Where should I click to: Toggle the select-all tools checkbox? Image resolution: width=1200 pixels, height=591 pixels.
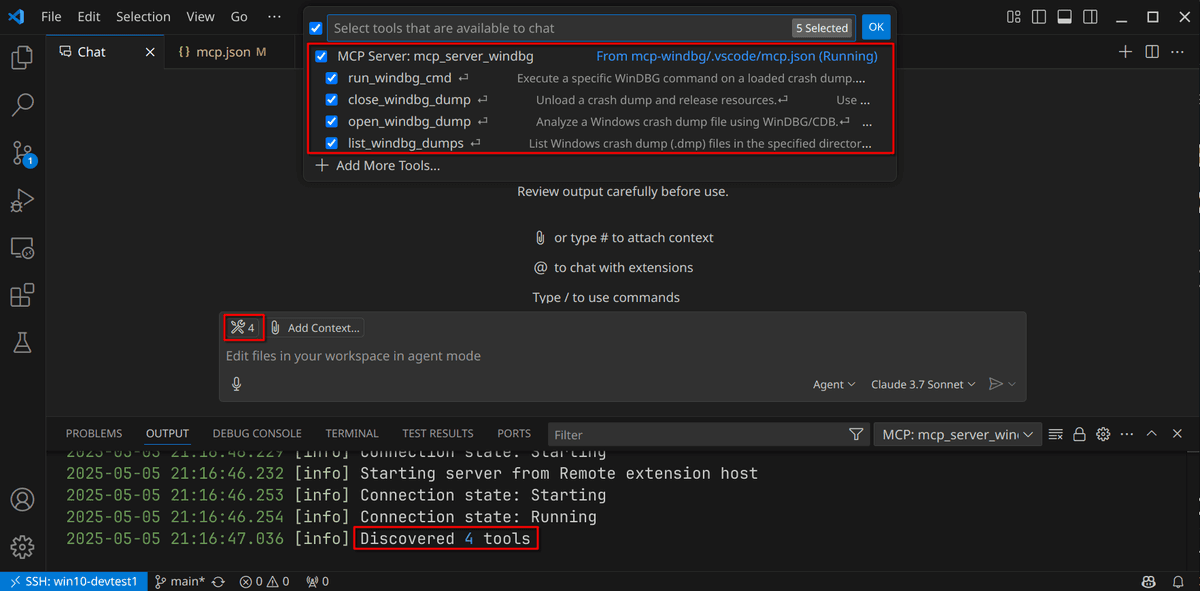tap(316, 28)
